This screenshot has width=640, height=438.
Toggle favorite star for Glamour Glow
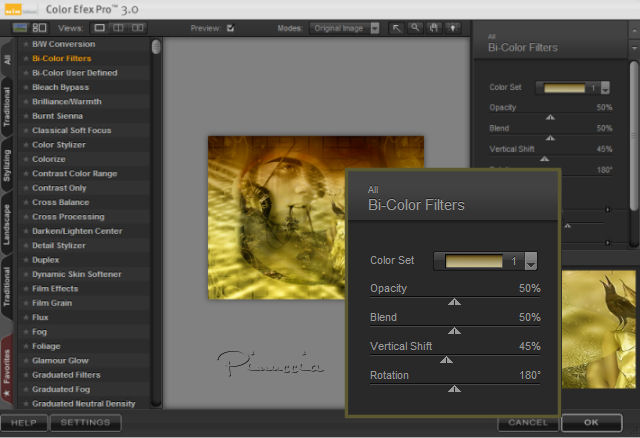pos(26,360)
